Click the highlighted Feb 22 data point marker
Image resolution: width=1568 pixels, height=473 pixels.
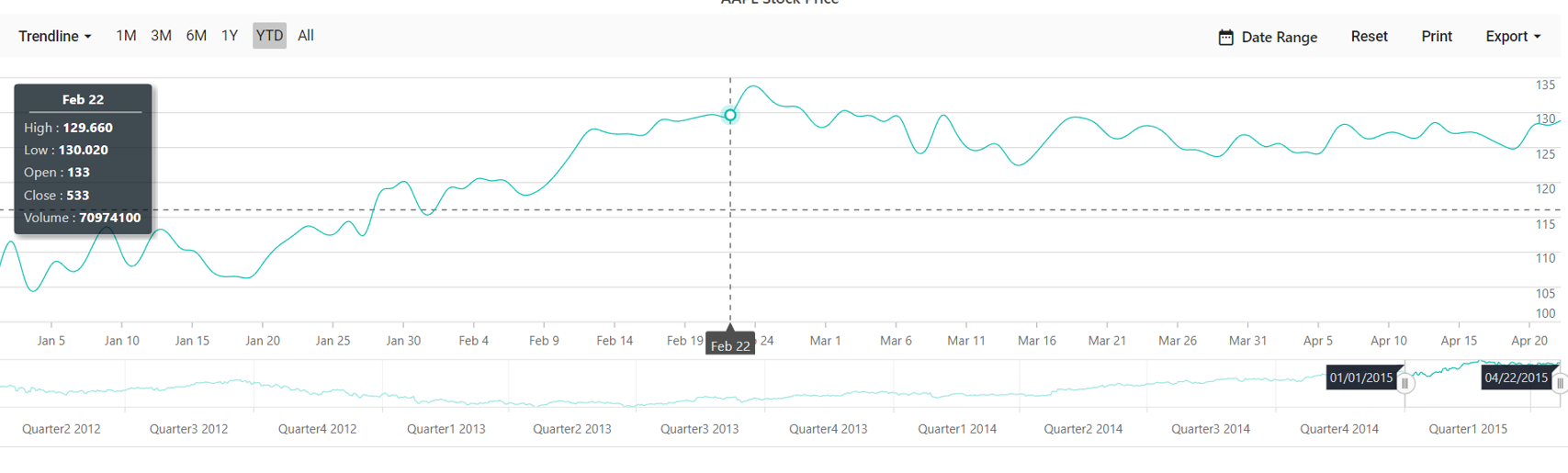730,116
